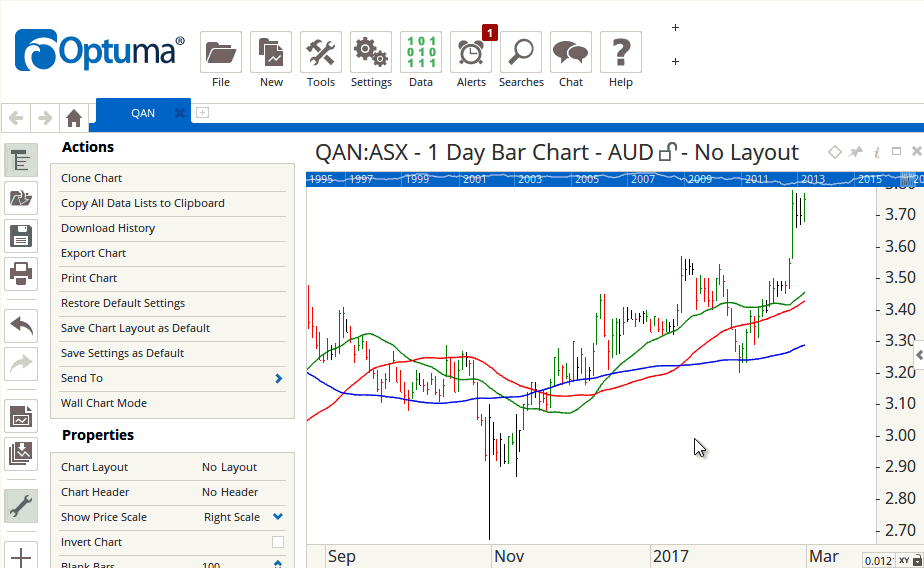Close the QAN tab

point(180,113)
